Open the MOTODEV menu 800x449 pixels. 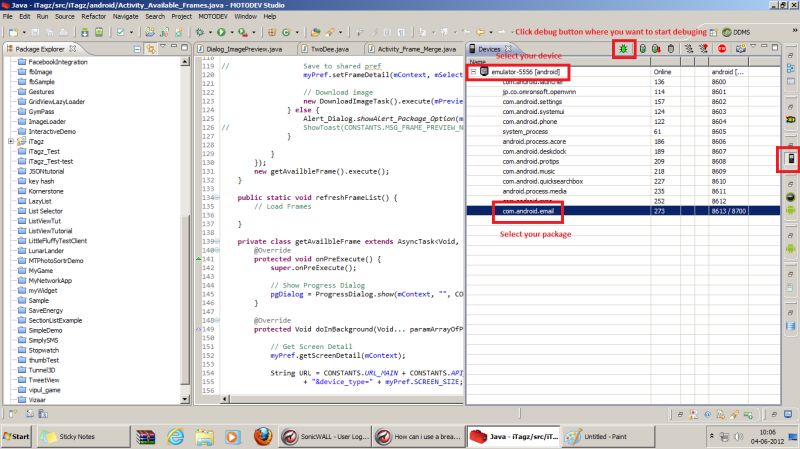[x=213, y=16]
